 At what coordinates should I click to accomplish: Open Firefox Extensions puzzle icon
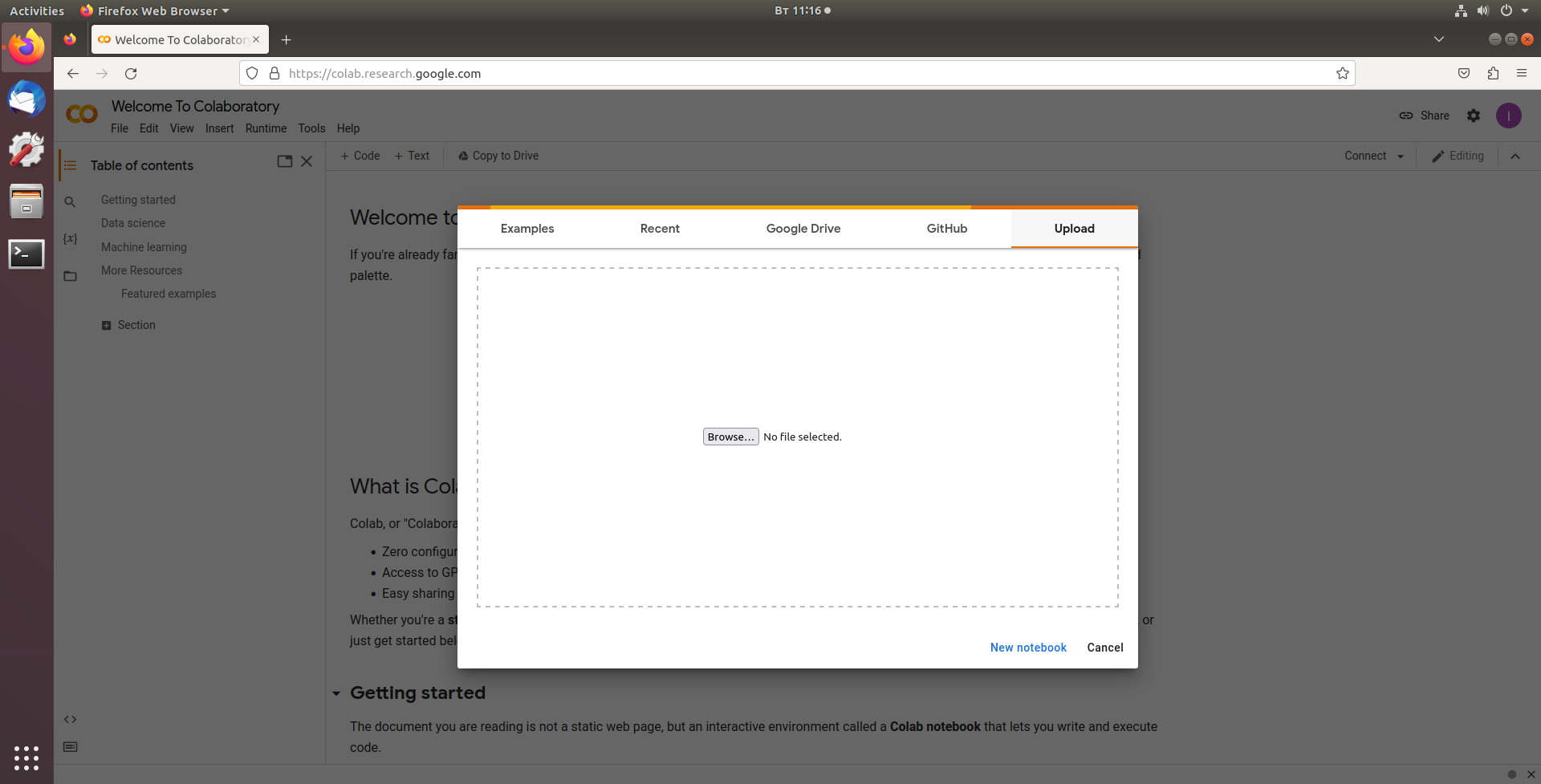(x=1493, y=73)
